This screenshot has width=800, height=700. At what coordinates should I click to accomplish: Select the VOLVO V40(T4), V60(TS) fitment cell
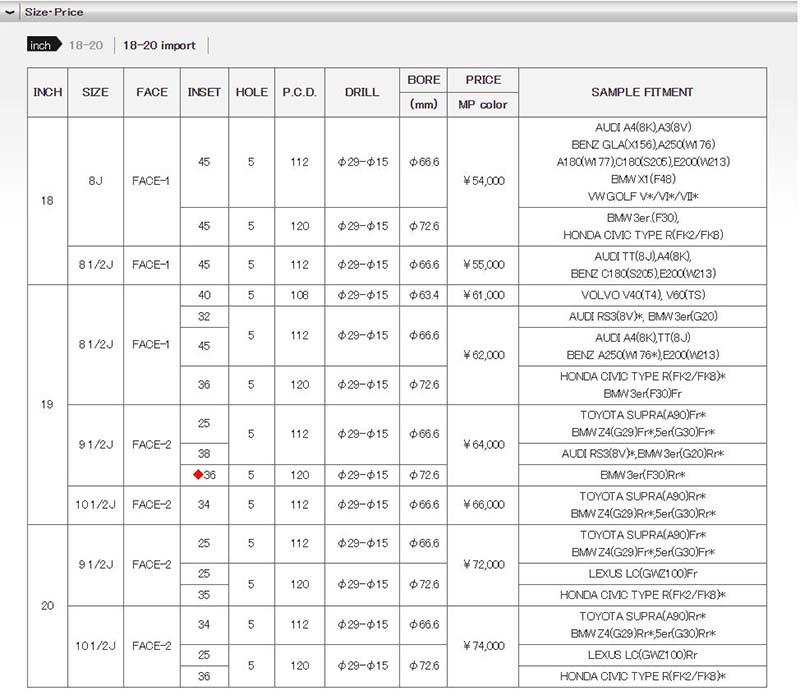click(x=641, y=295)
